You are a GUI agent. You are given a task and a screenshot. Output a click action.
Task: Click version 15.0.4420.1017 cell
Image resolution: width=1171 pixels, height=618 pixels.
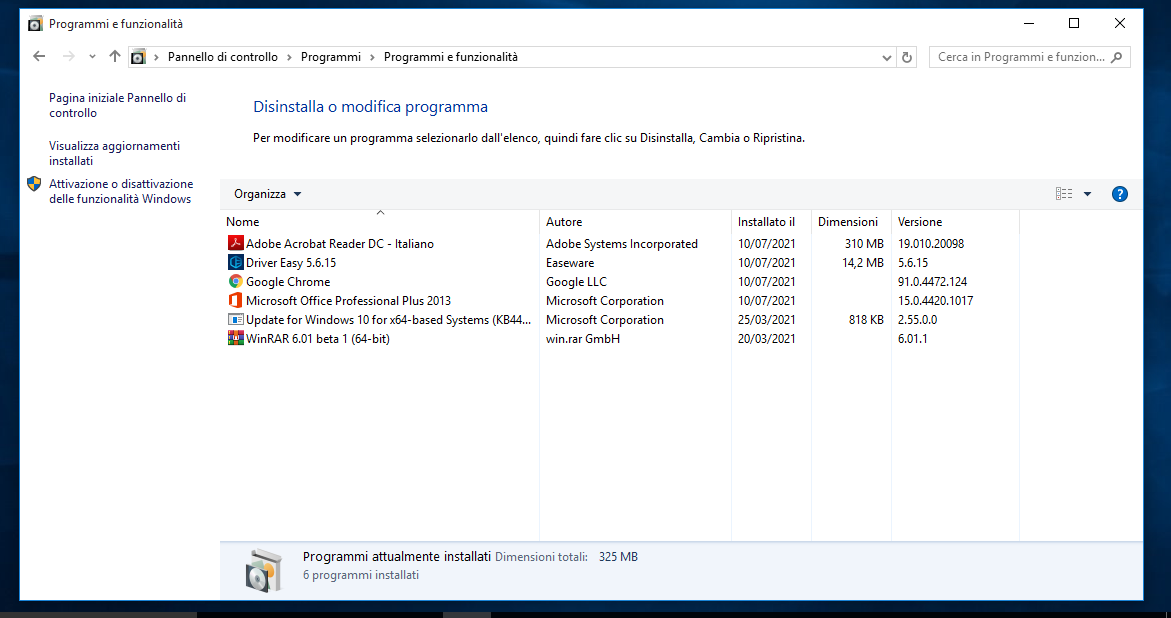[935, 301]
